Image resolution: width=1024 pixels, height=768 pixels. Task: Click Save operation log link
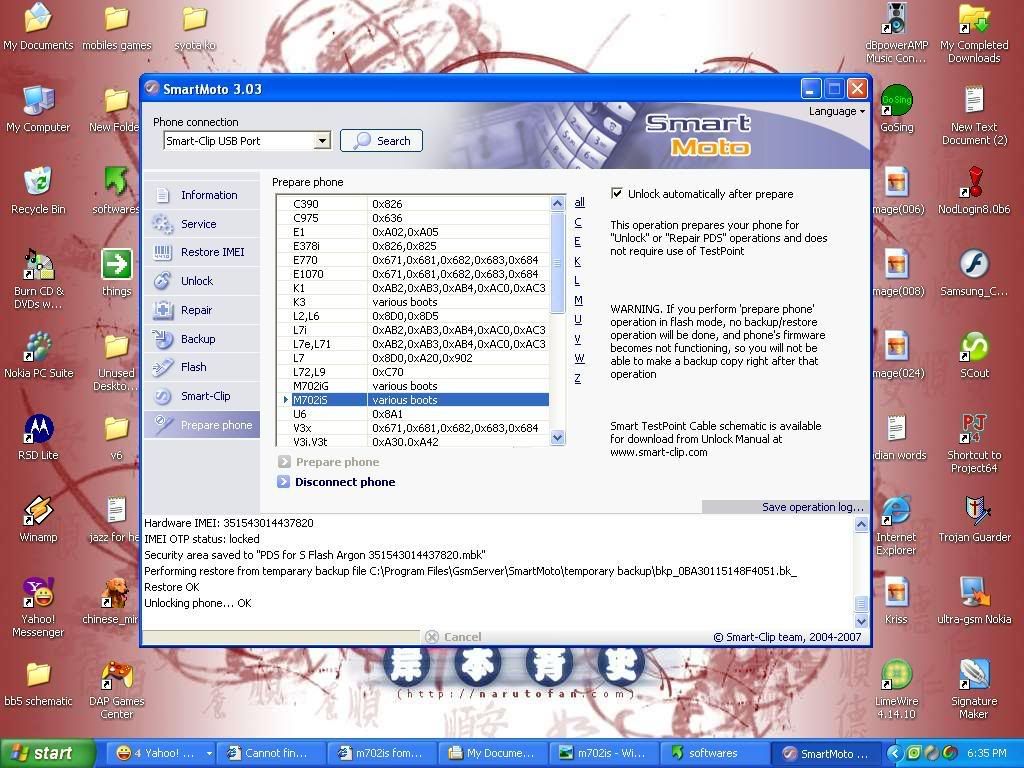(x=812, y=507)
